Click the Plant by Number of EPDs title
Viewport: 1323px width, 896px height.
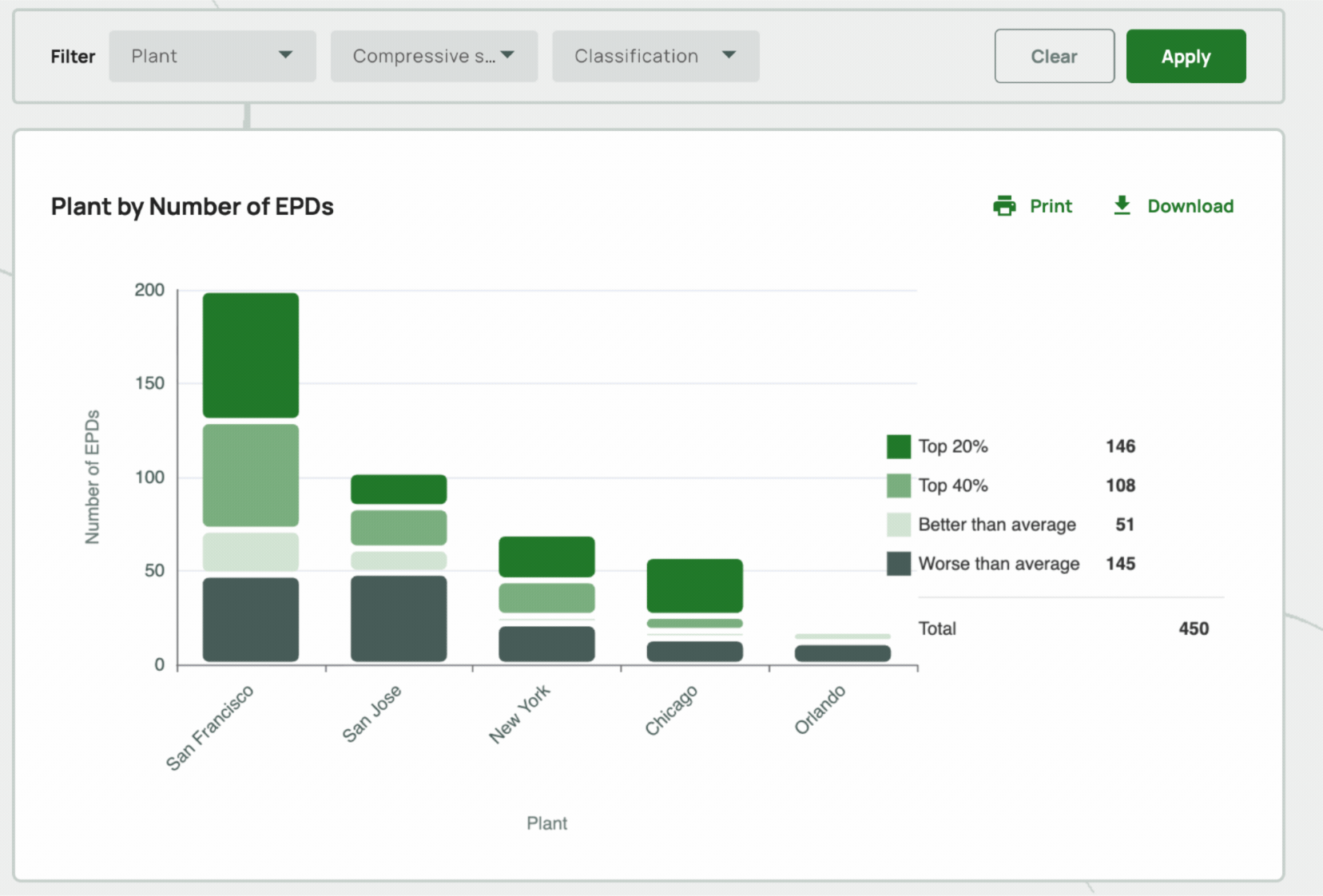tap(193, 207)
